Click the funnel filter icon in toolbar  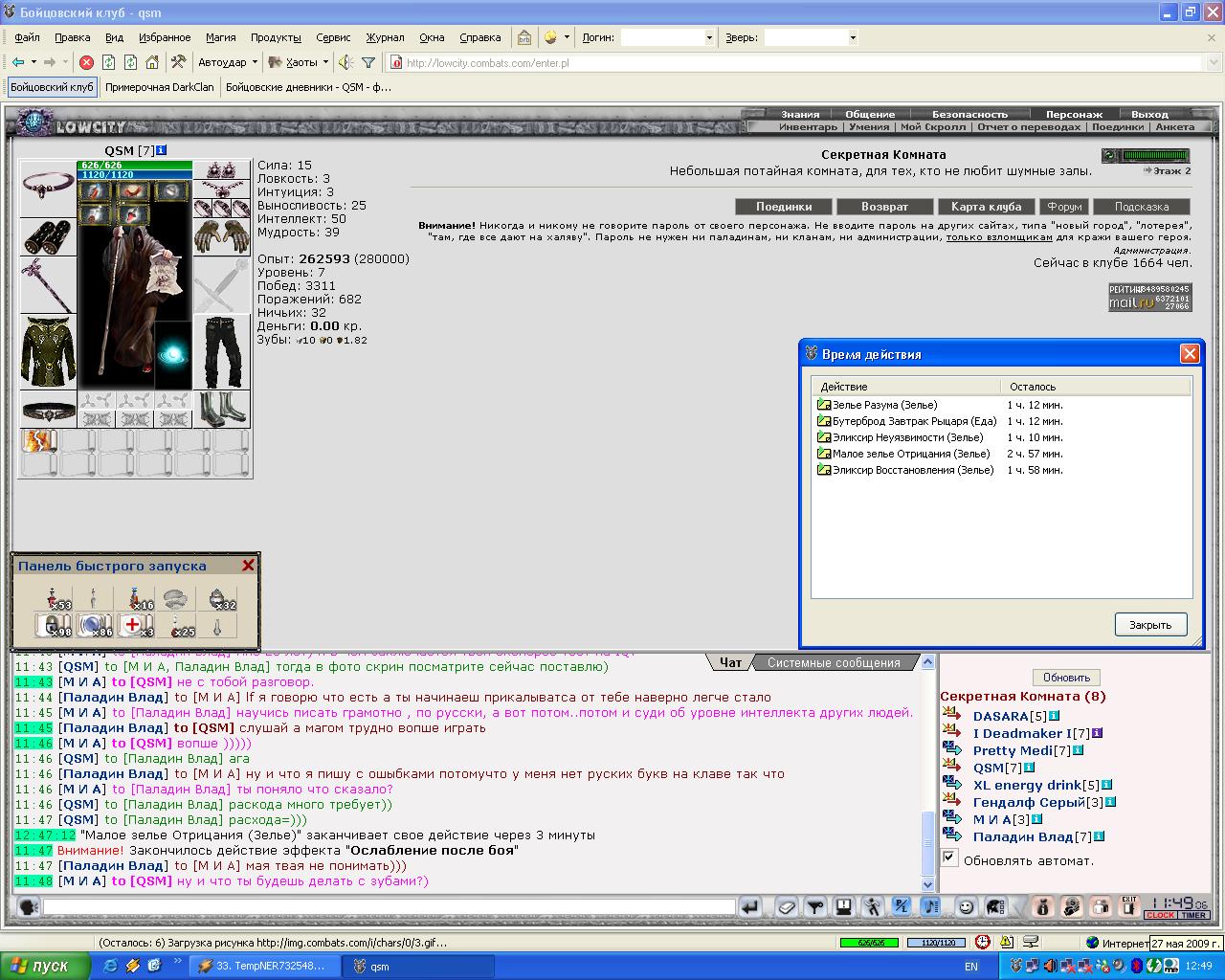point(367,62)
